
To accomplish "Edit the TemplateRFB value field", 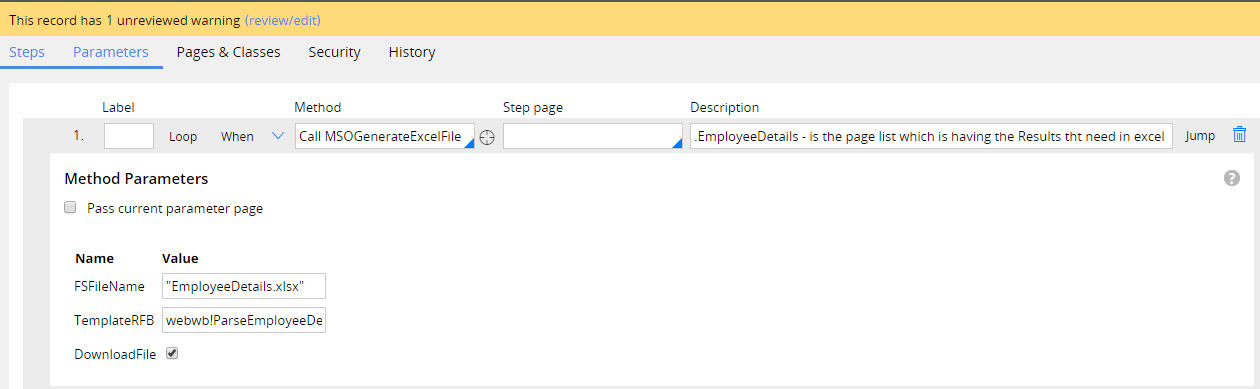I will [x=244, y=321].
